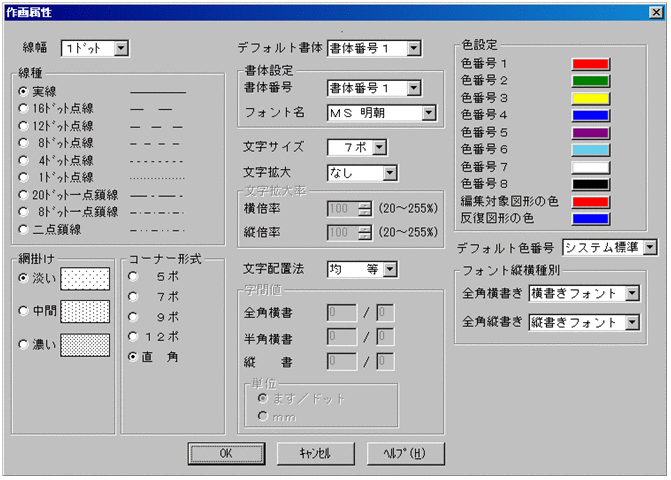Select the 16ドット点線 line type
This screenshot has height=480, width=671.
(x=23, y=109)
